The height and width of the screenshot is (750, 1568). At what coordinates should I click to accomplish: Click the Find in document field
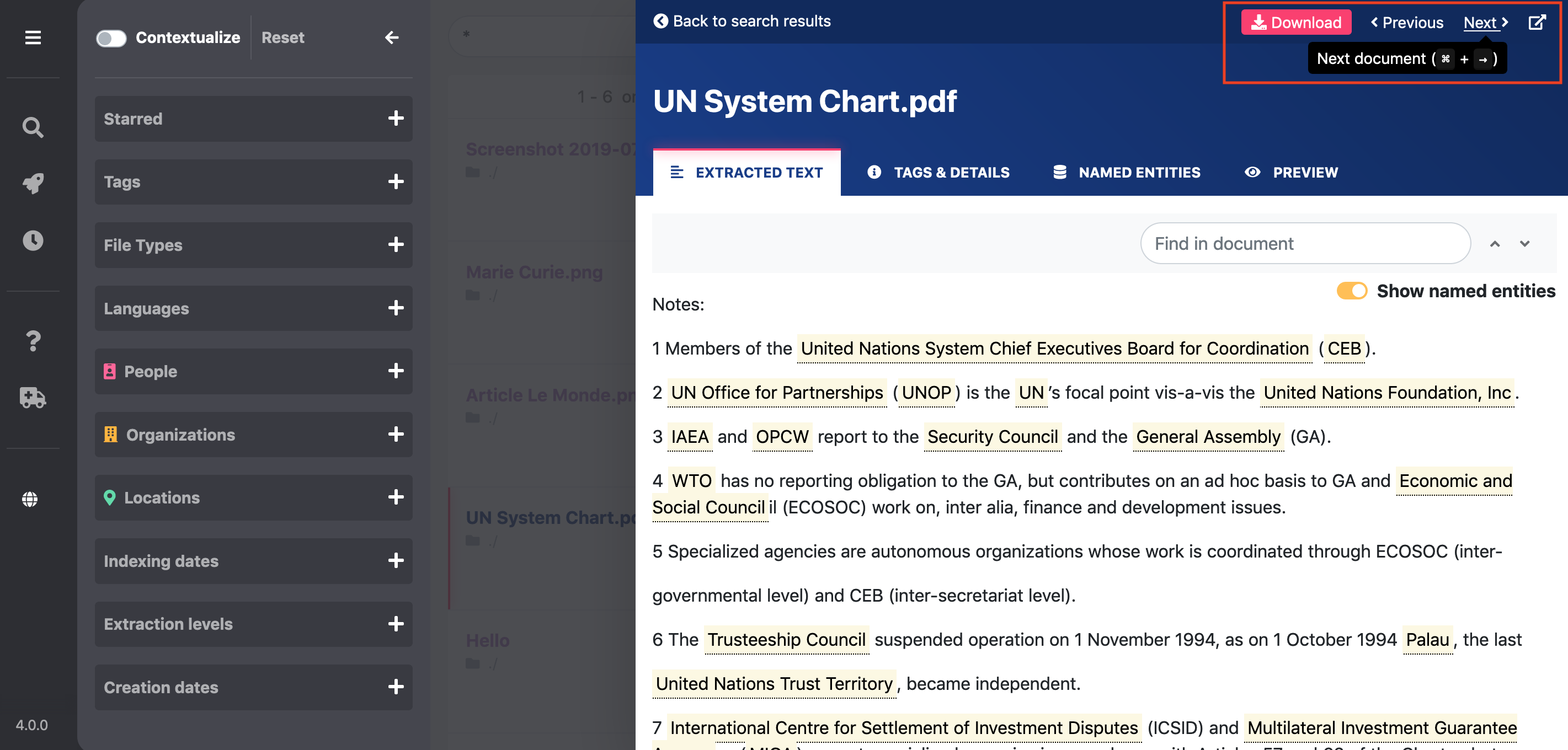(1305, 243)
